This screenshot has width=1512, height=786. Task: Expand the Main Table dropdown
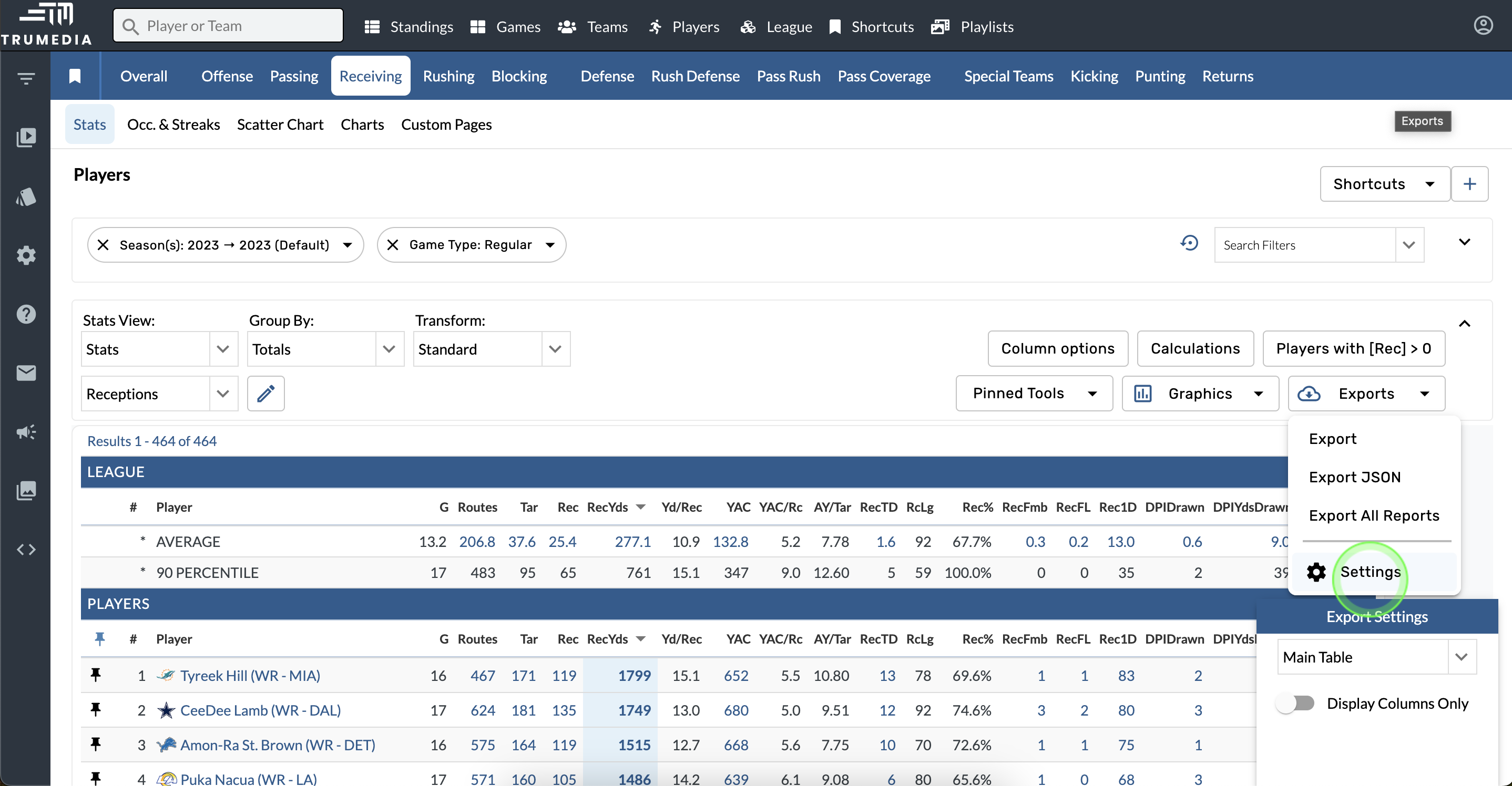tap(1461, 657)
